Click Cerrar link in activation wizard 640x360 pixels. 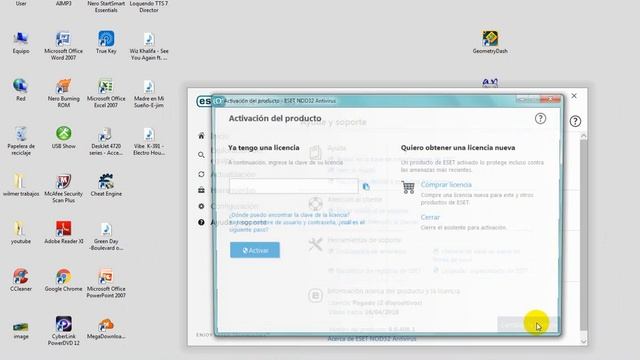[430, 218]
